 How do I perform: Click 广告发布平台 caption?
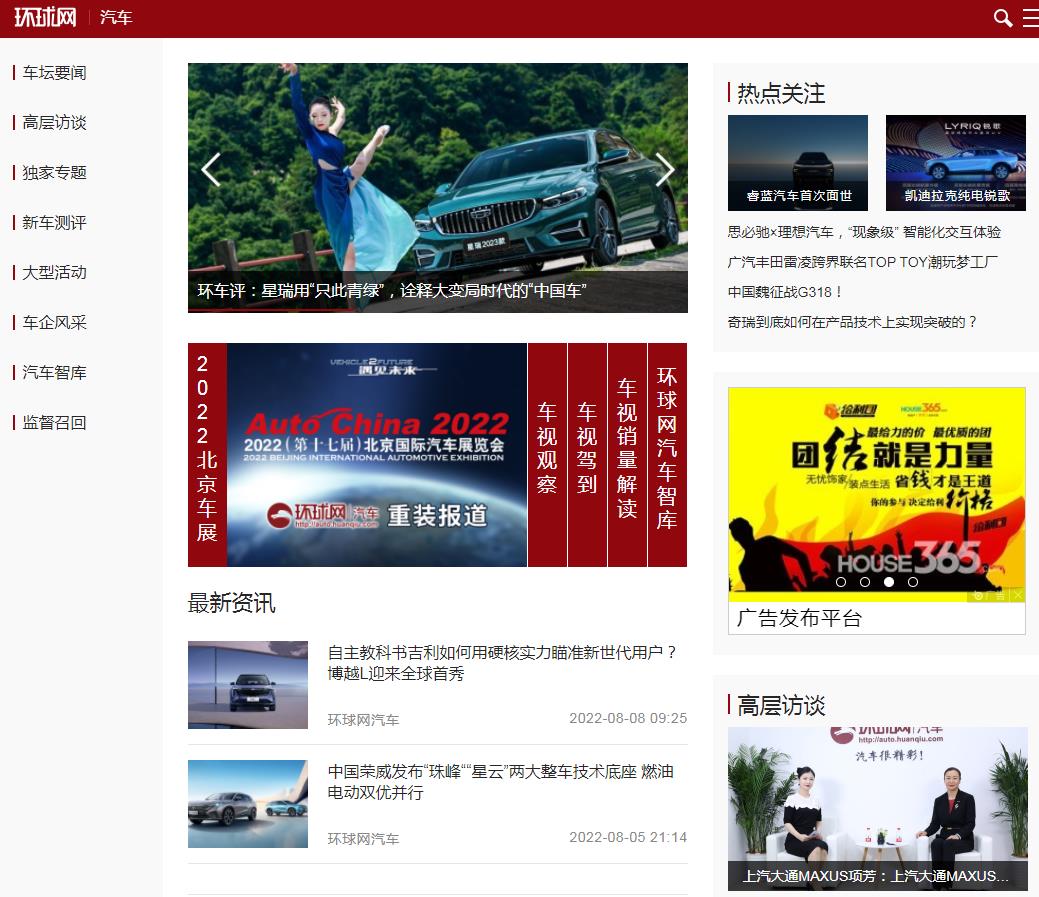point(799,618)
